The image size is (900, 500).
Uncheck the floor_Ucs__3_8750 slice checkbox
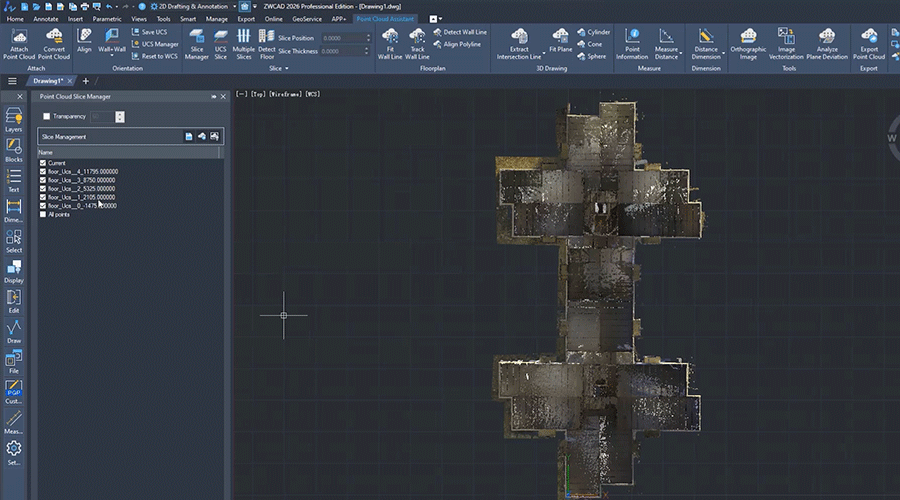click(42, 180)
